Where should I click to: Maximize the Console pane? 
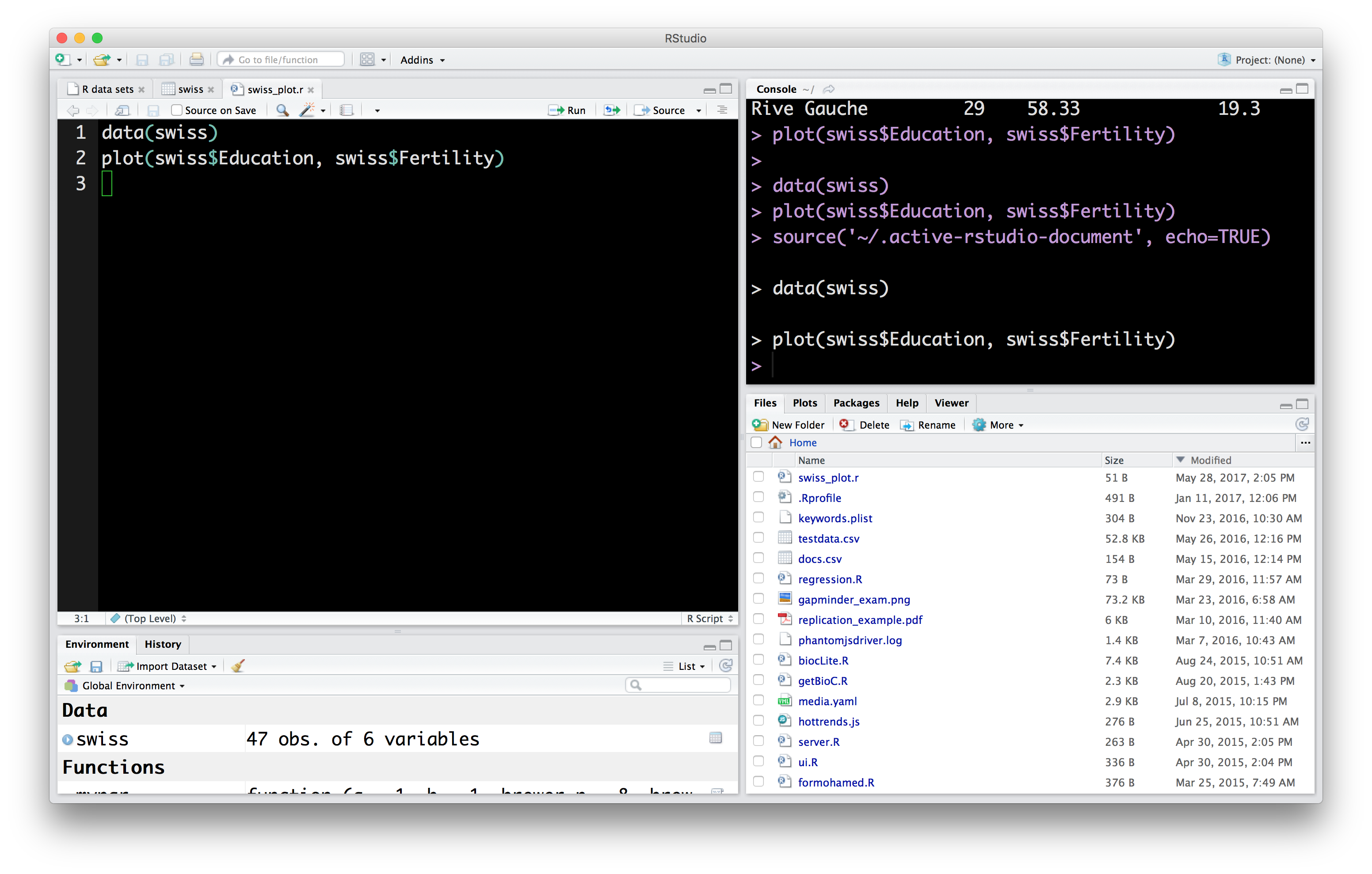[x=1302, y=89]
